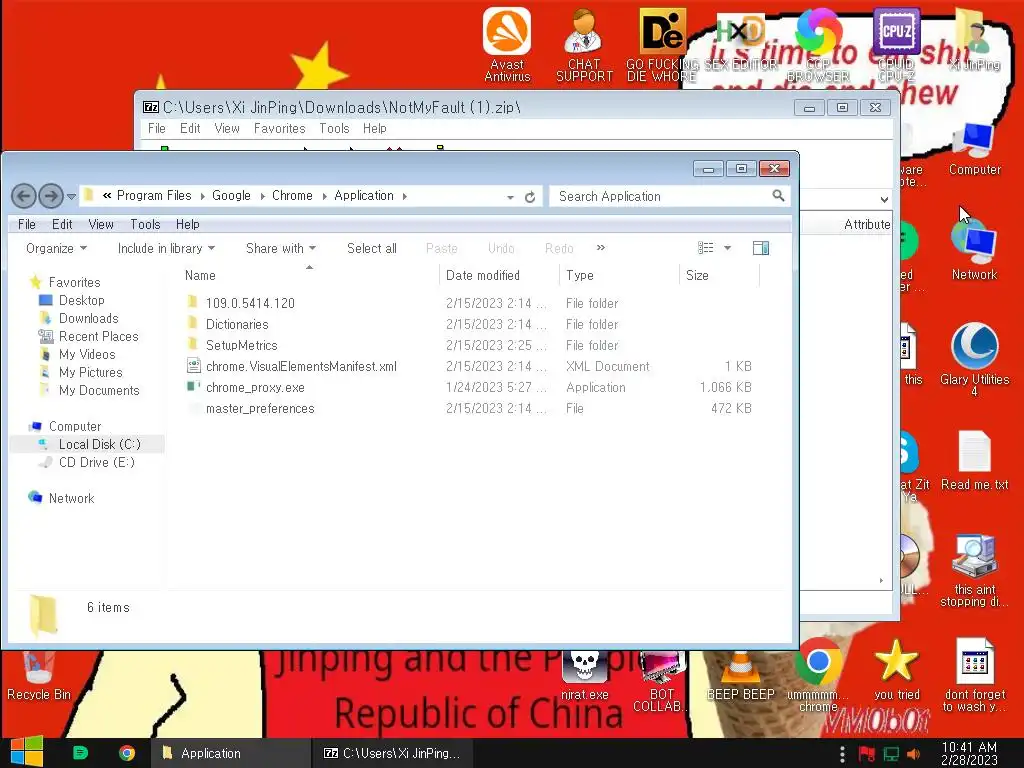Open the Windows Start button
The height and width of the screenshot is (768, 1024).
27,752
